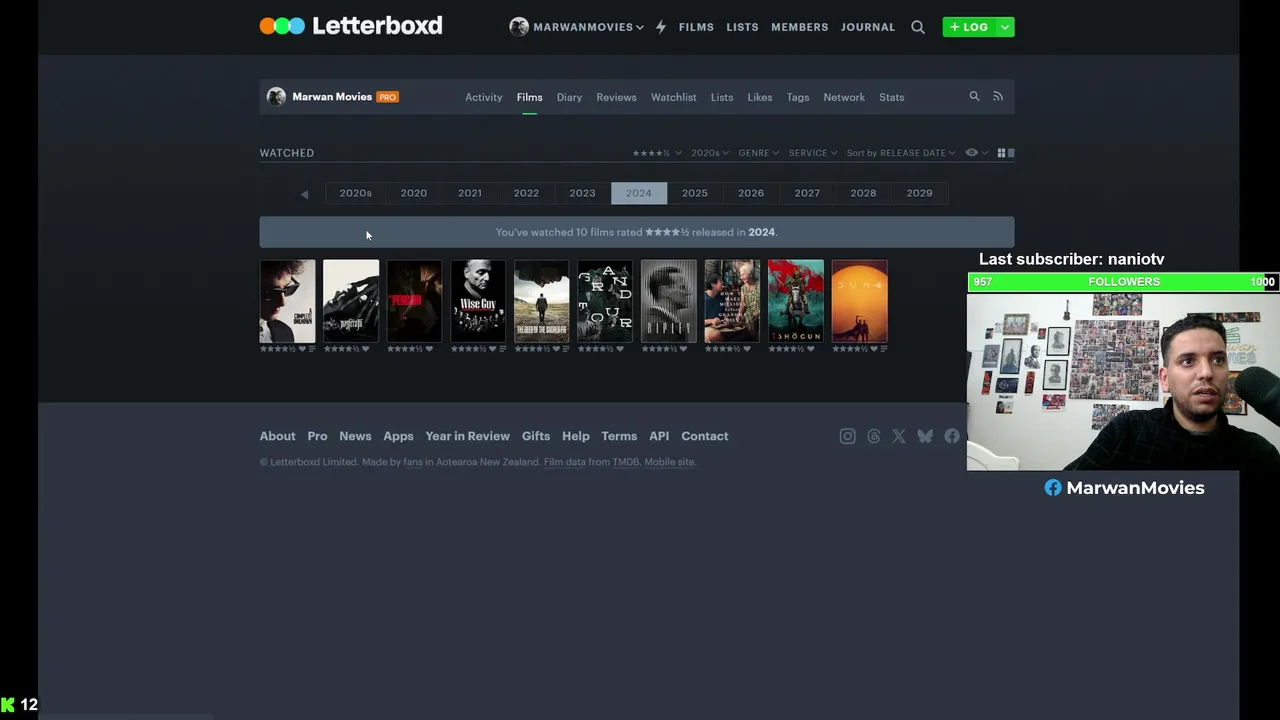
Task: Open the Instagram footer icon
Action: (848, 436)
